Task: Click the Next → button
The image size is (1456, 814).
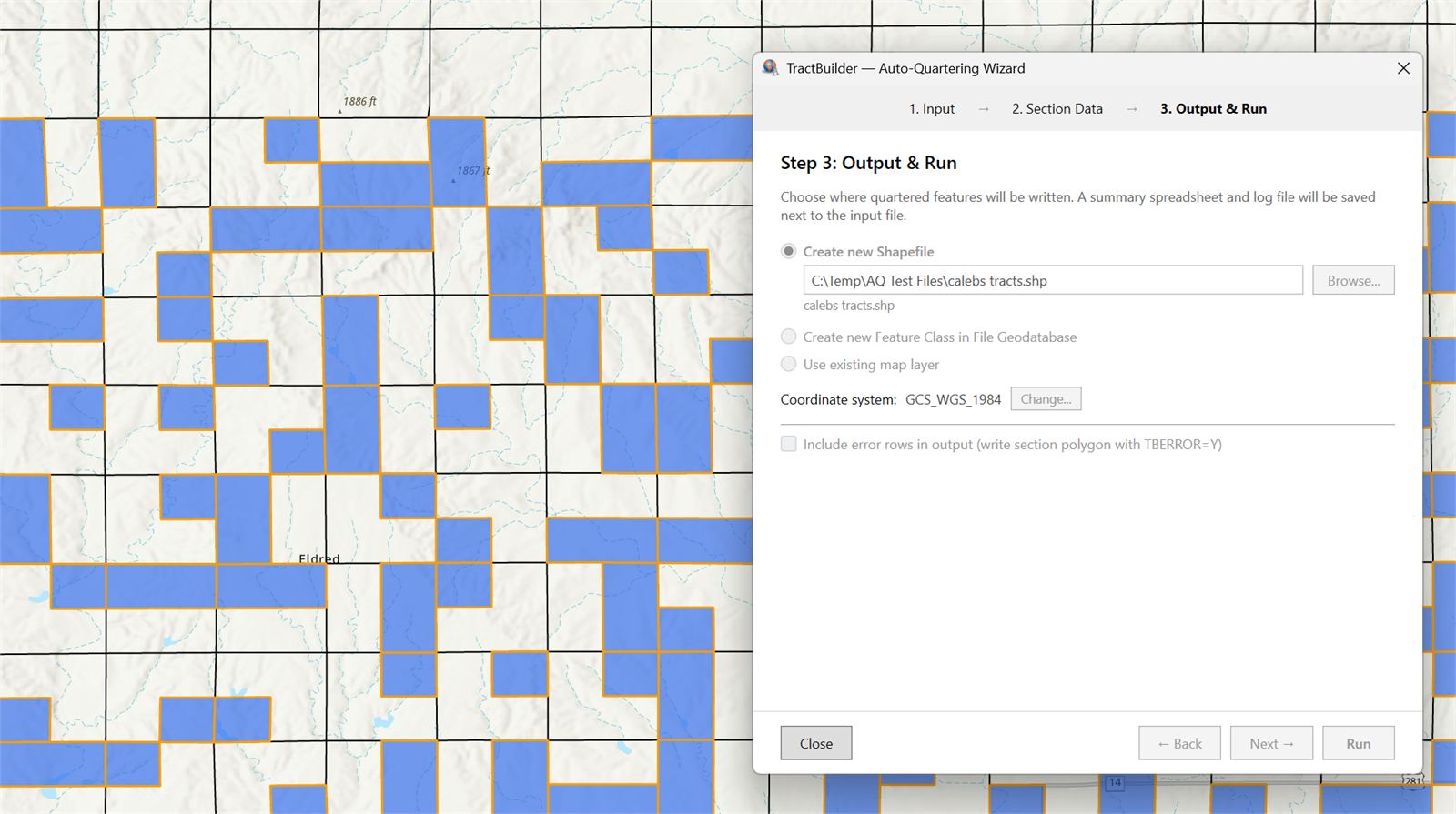Action: point(1270,744)
